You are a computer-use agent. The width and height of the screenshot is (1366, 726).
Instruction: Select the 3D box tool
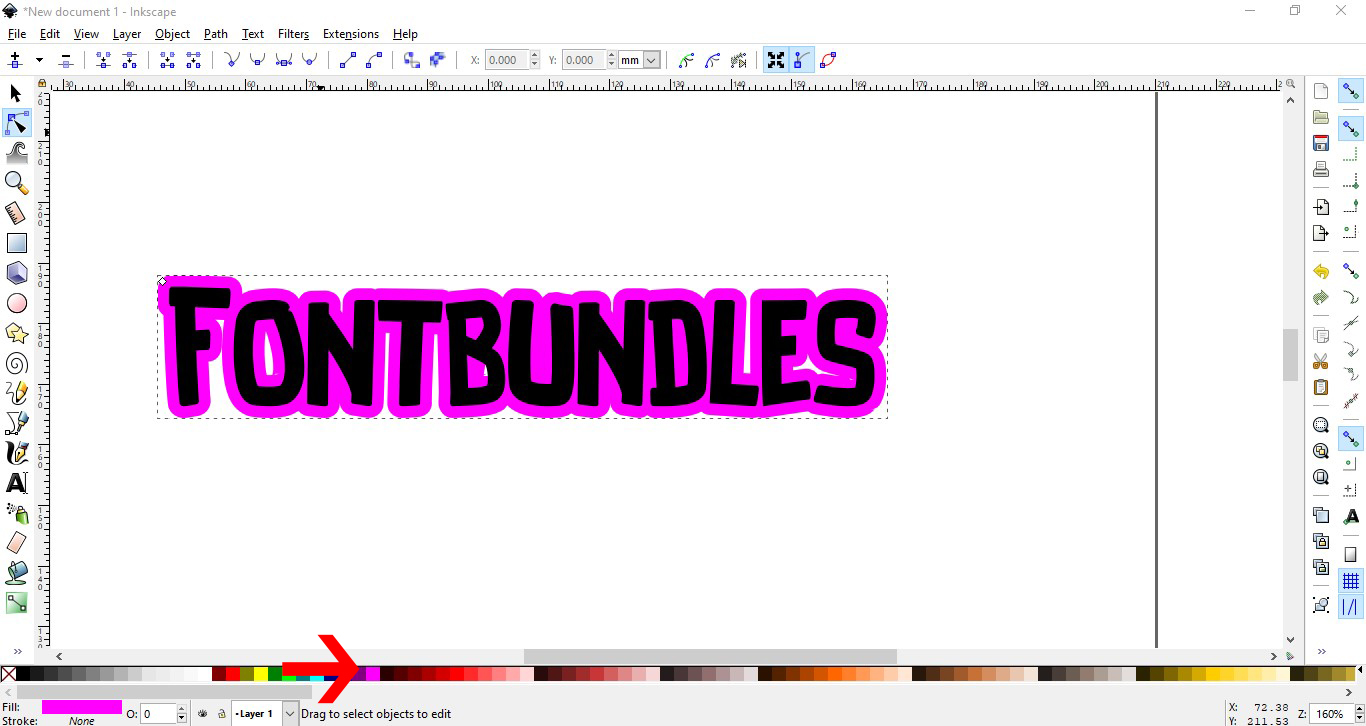pos(16,273)
